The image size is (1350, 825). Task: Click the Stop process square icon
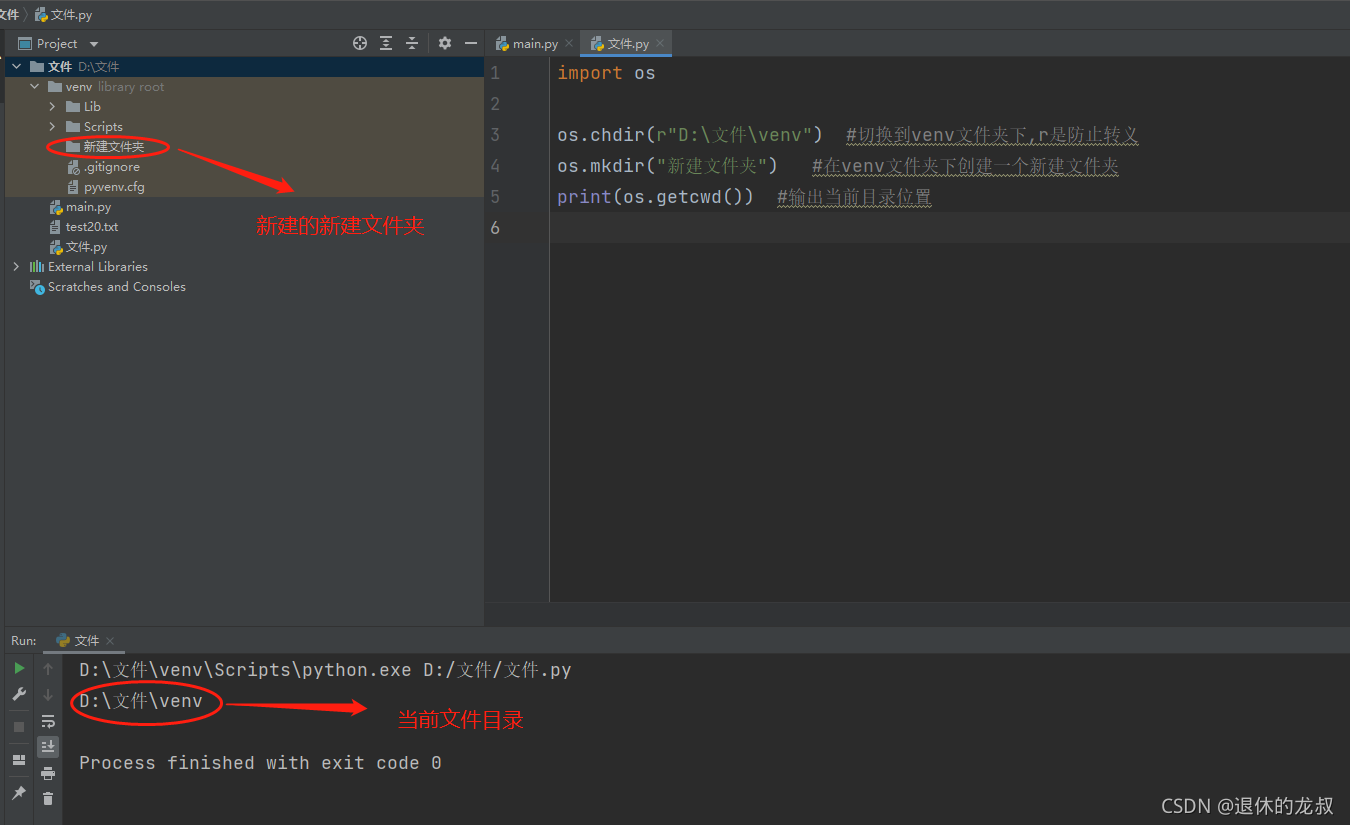point(19,727)
